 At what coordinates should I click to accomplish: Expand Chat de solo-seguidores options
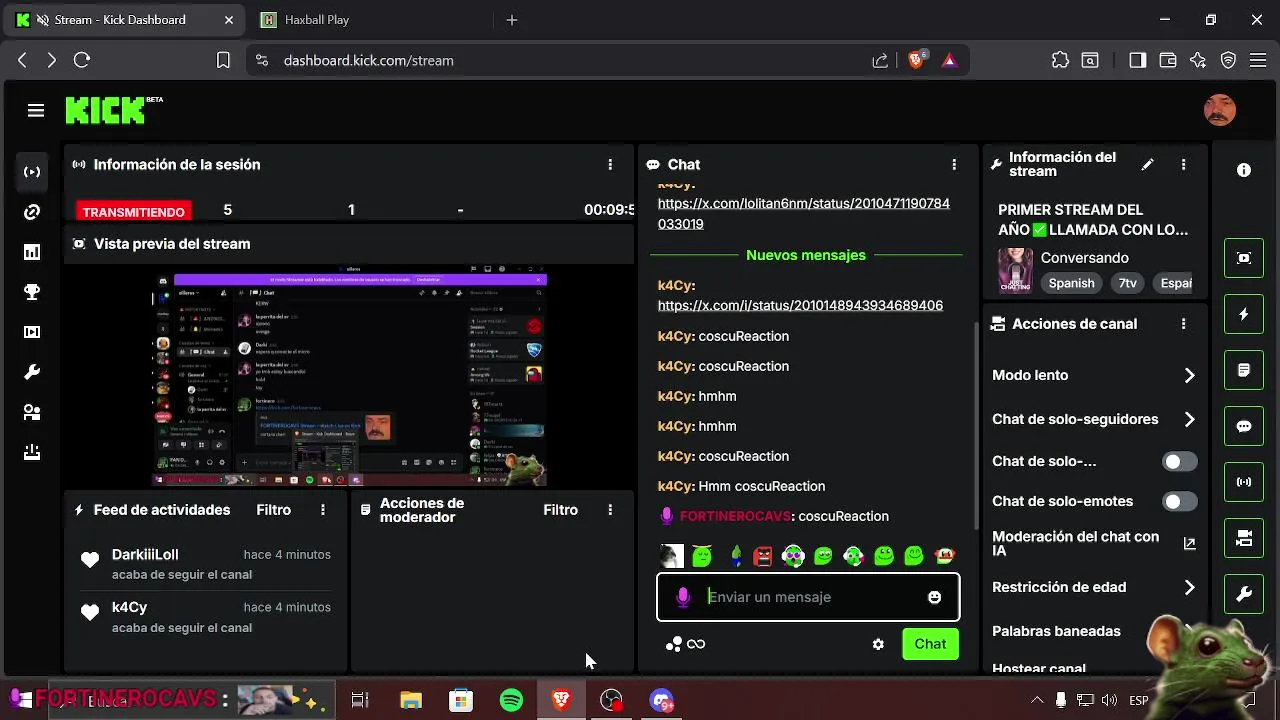pos(1189,419)
